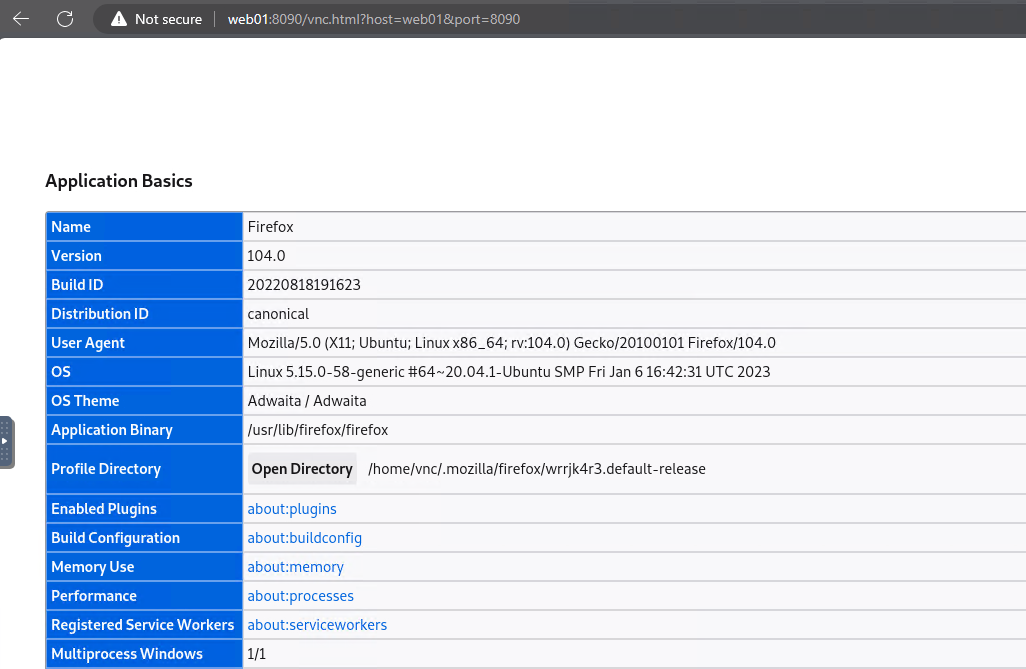This screenshot has height=669, width=1026.
Task: Click the profile directory path text
Action: tap(536, 469)
